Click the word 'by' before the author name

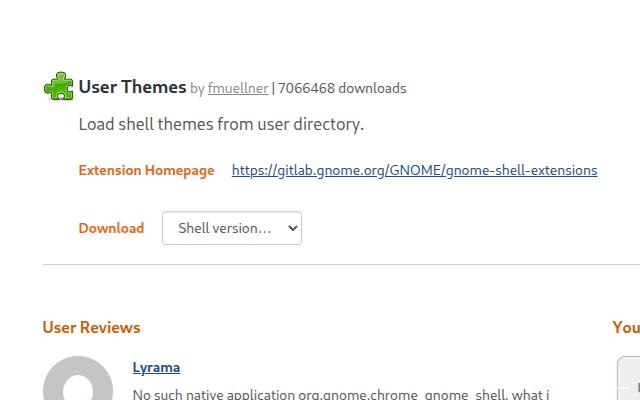coord(197,88)
